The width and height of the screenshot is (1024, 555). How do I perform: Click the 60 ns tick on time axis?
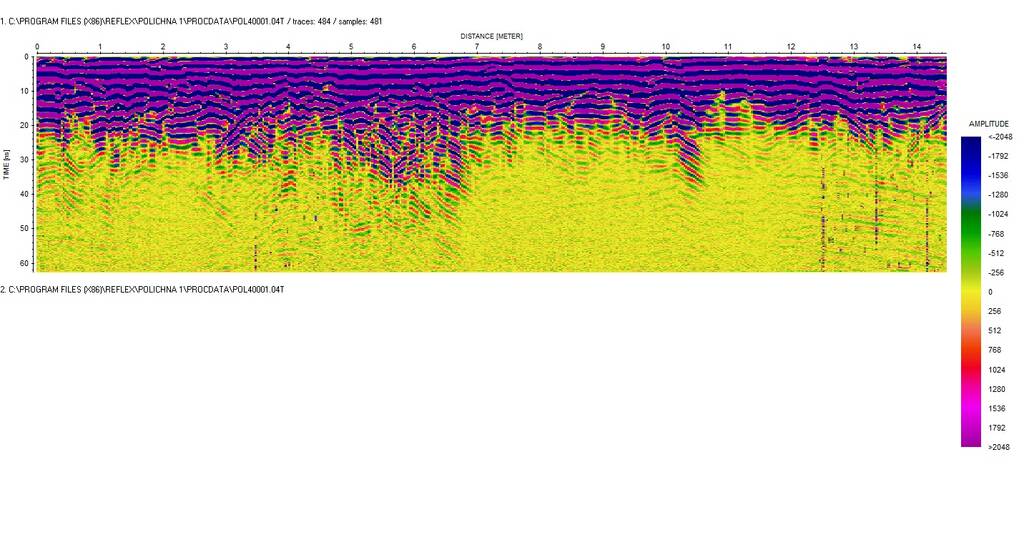pos(25,262)
